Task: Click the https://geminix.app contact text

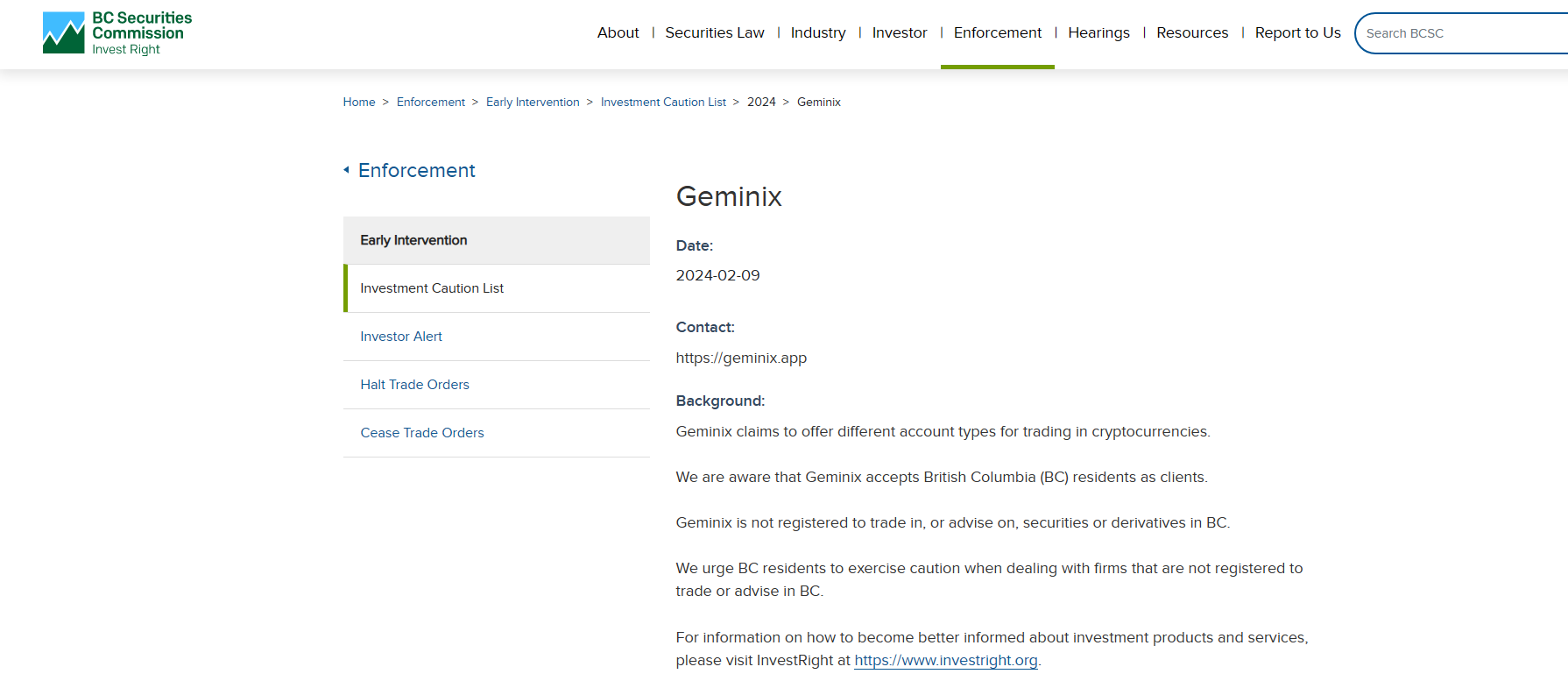Action: 741,358
